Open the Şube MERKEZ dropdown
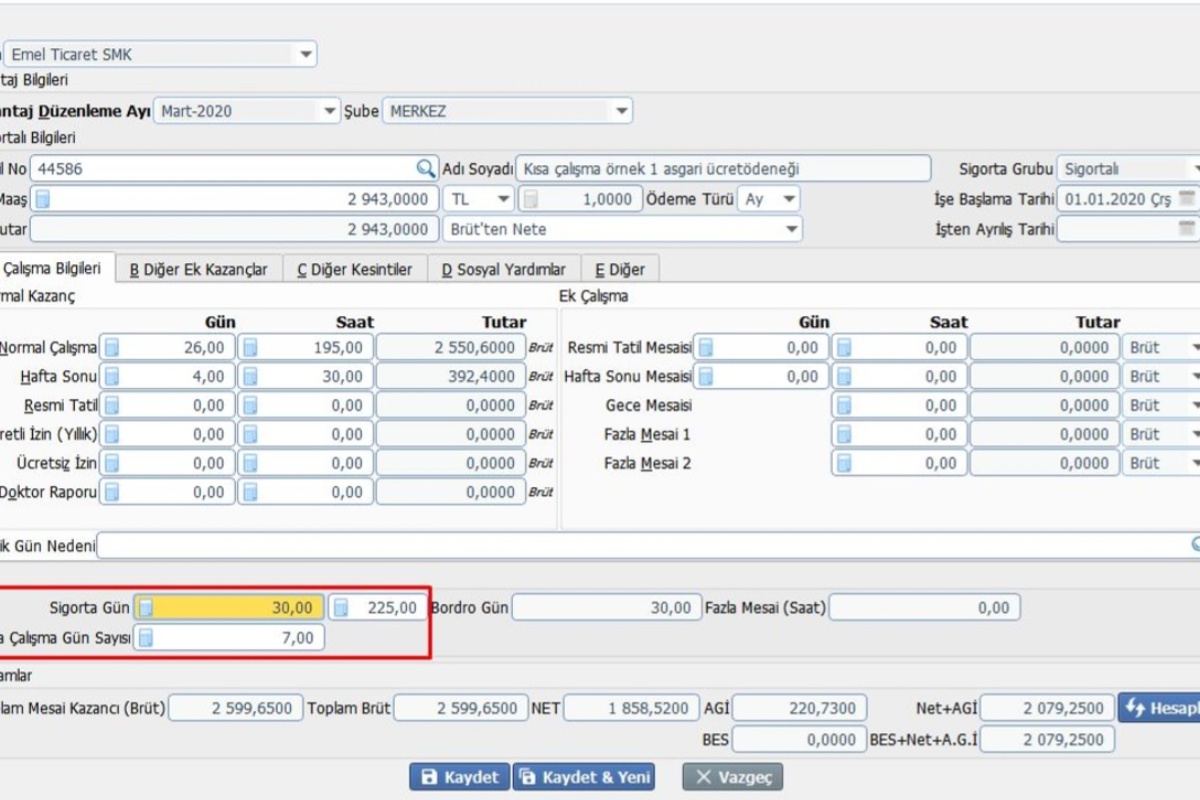The image size is (1200, 800). tap(621, 111)
